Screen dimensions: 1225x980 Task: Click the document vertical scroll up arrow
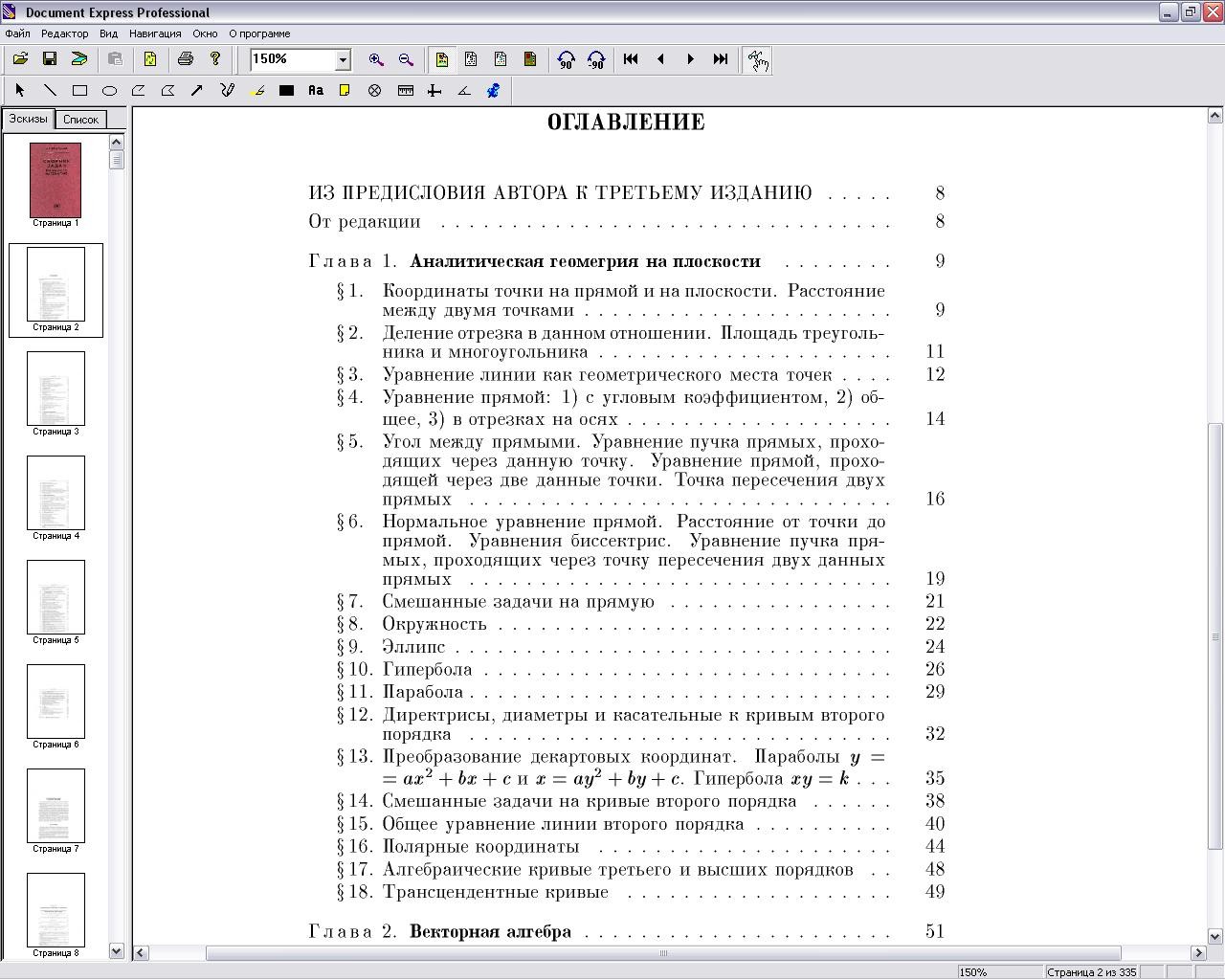pyautogui.click(x=1215, y=115)
